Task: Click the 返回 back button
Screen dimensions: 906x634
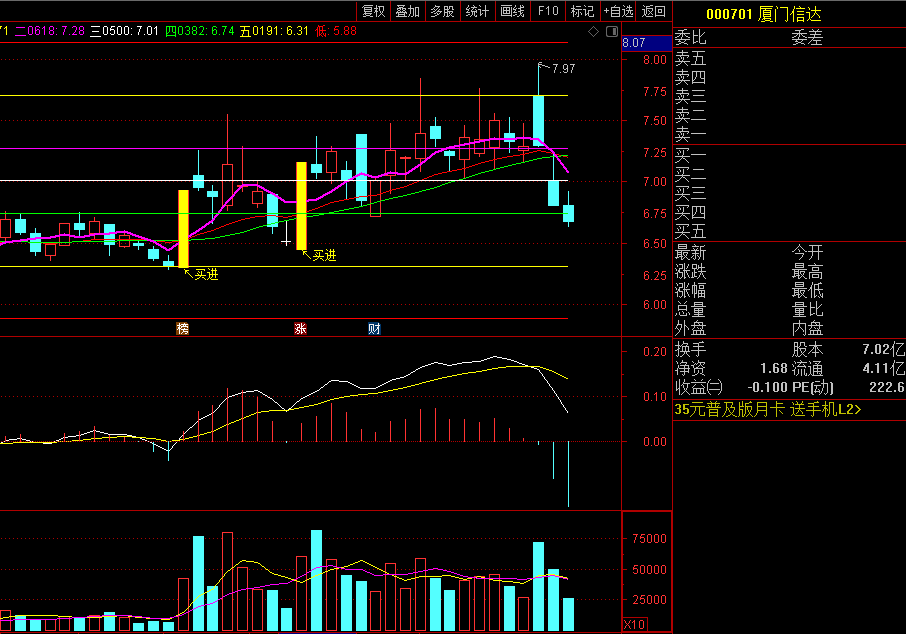Action: click(653, 11)
